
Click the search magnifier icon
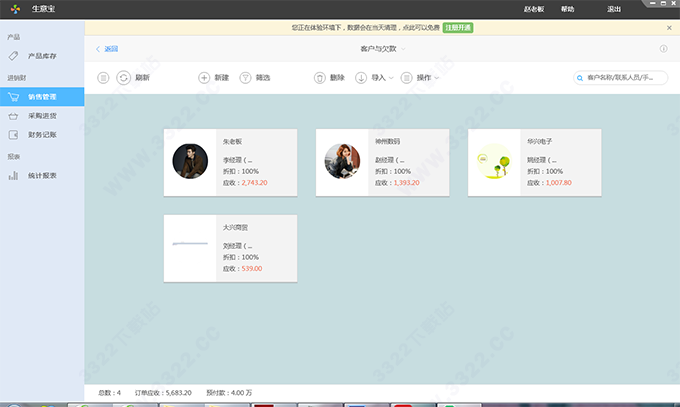tap(580, 78)
